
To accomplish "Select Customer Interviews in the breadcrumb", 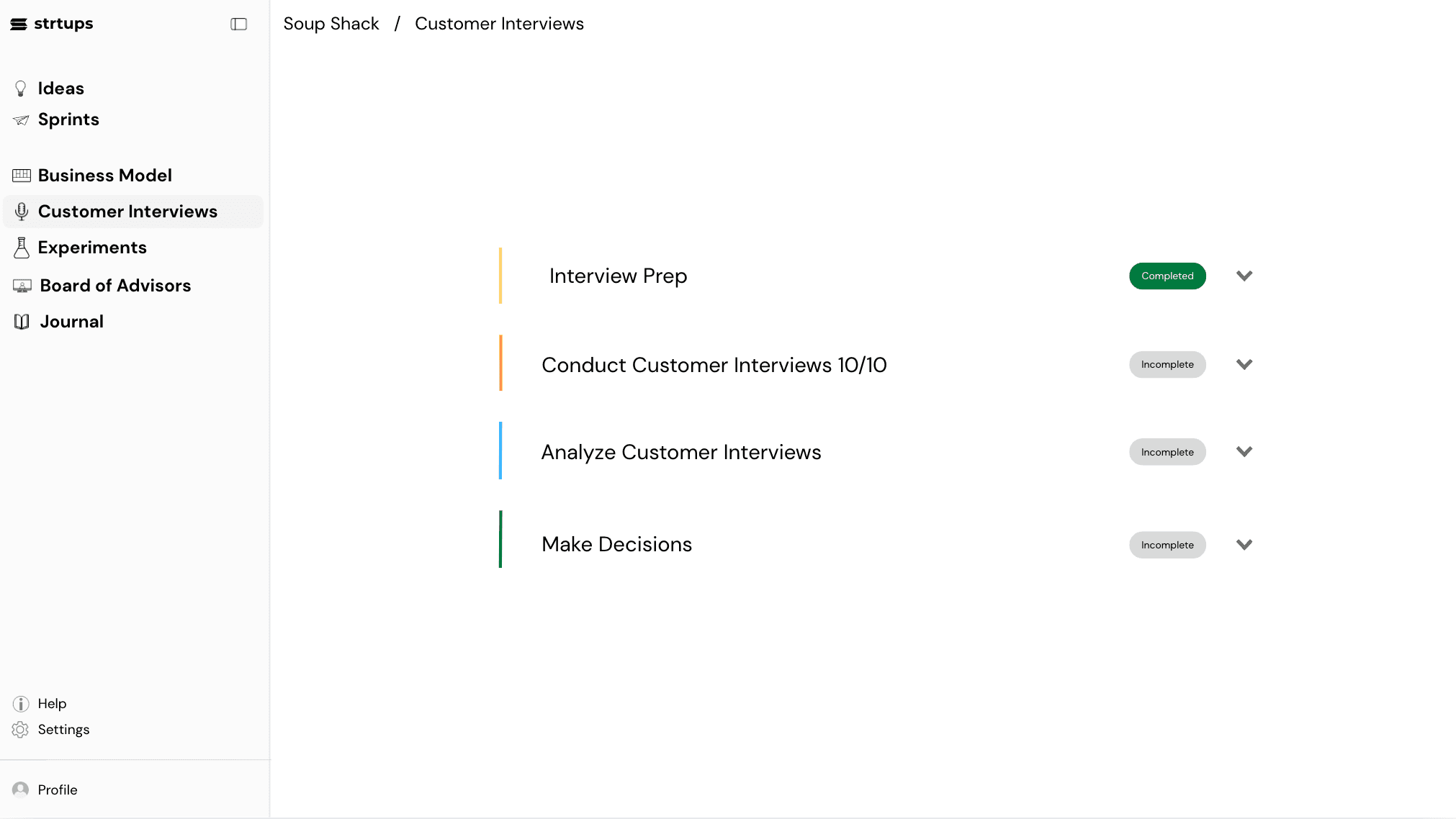I will pos(498,23).
